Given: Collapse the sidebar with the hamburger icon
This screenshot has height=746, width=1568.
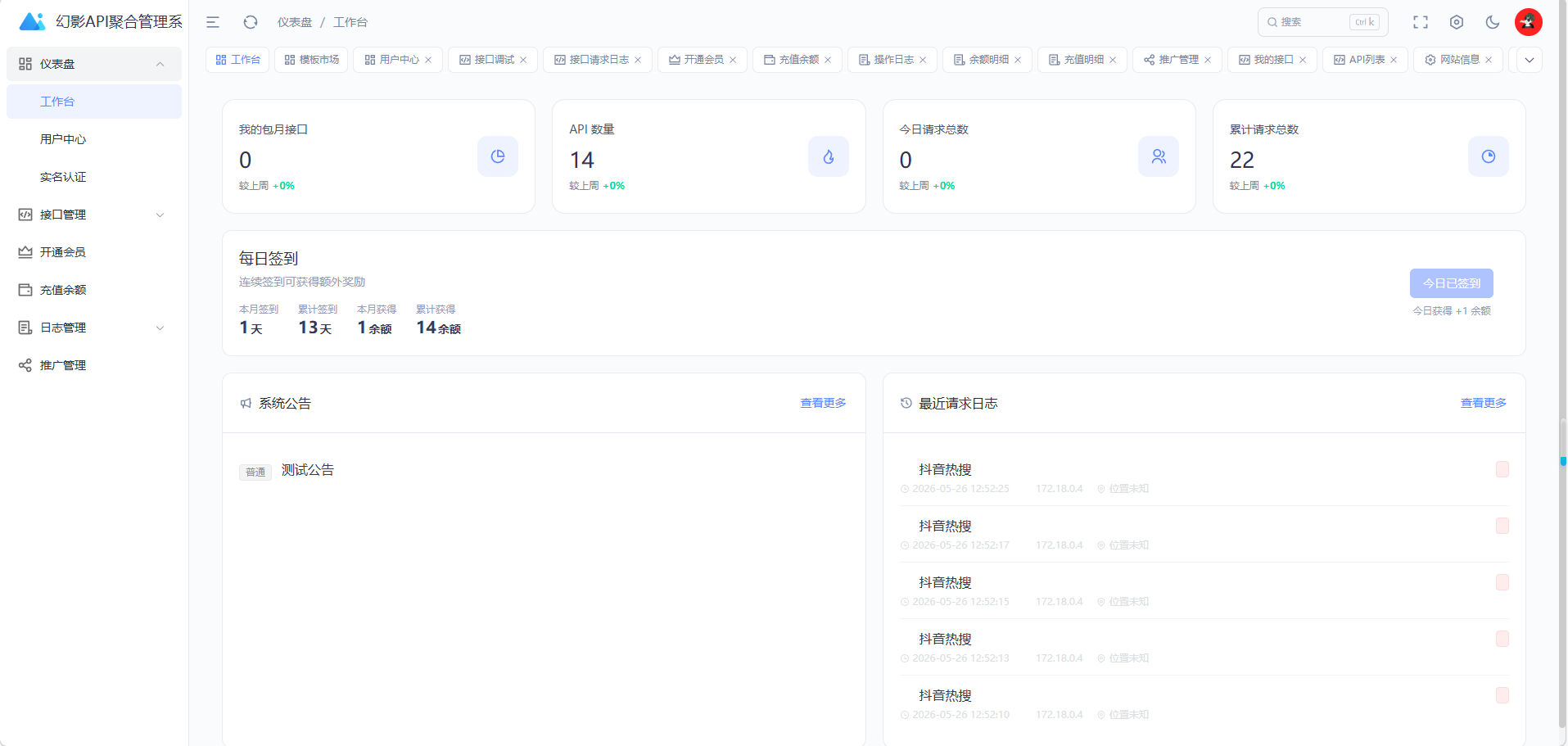Looking at the screenshot, I should (213, 22).
